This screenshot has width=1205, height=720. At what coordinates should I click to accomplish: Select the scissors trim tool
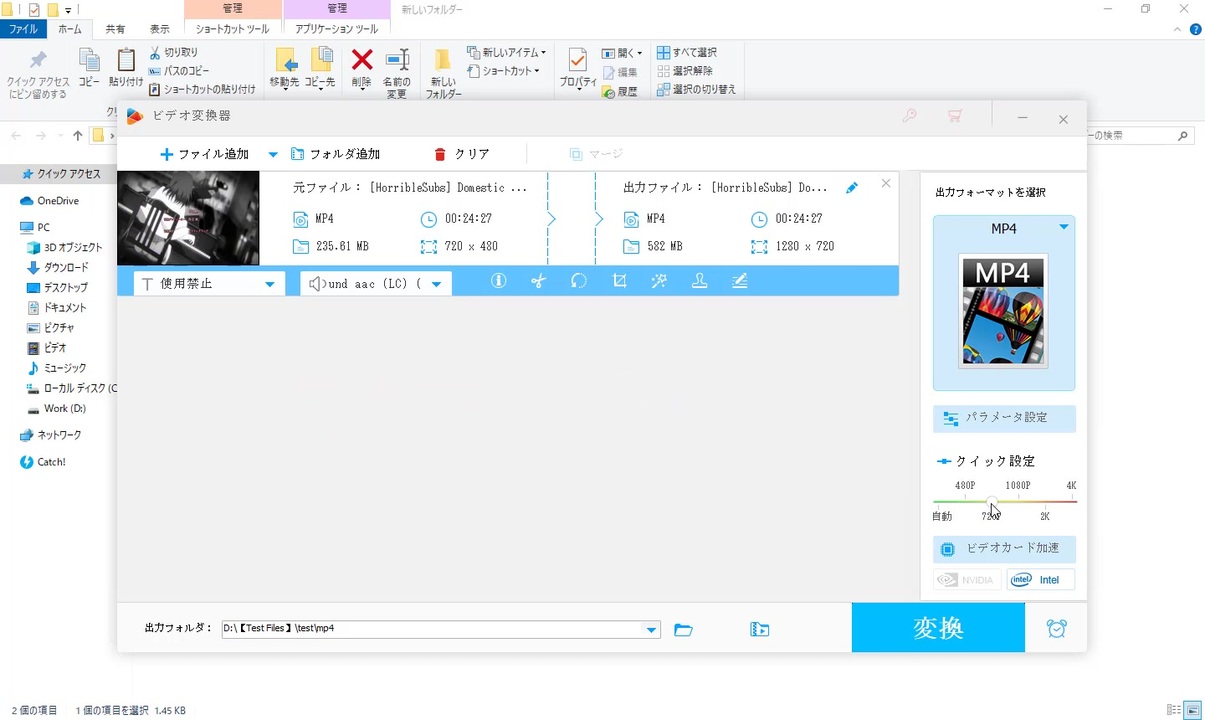(x=538, y=282)
